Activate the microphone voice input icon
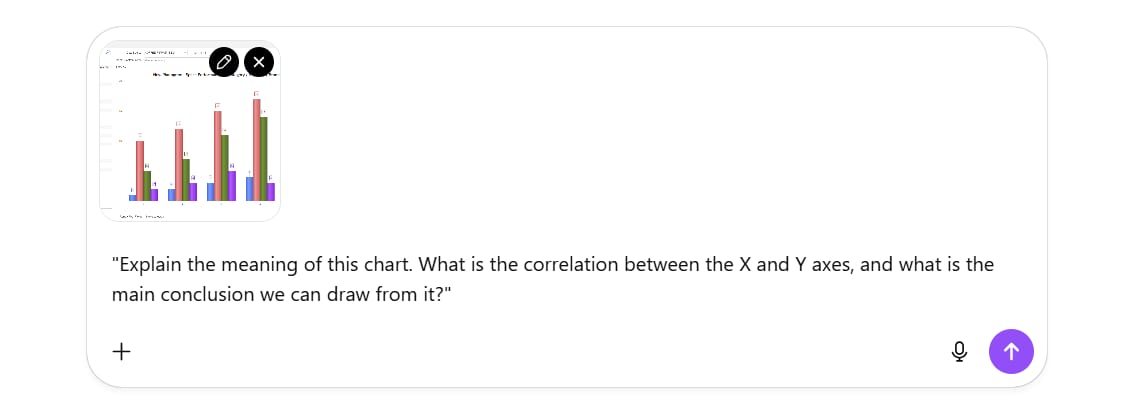The image size is (1147, 414). (959, 352)
